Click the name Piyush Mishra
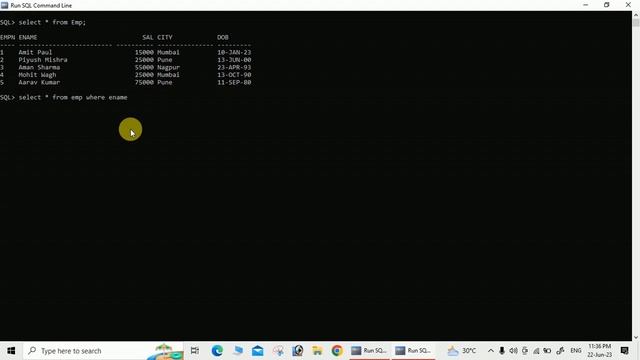Image resolution: width=640 pixels, height=360 pixels. [x=43, y=60]
